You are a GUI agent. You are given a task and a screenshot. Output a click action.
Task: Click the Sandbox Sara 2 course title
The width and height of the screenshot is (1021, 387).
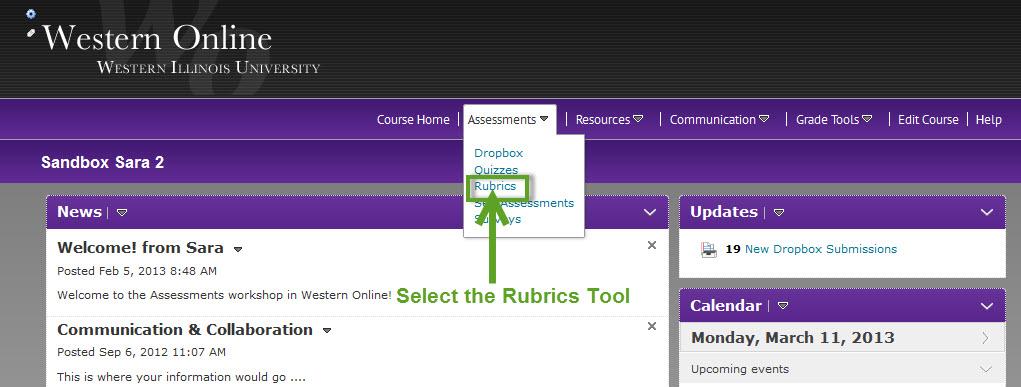[x=102, y=162]
